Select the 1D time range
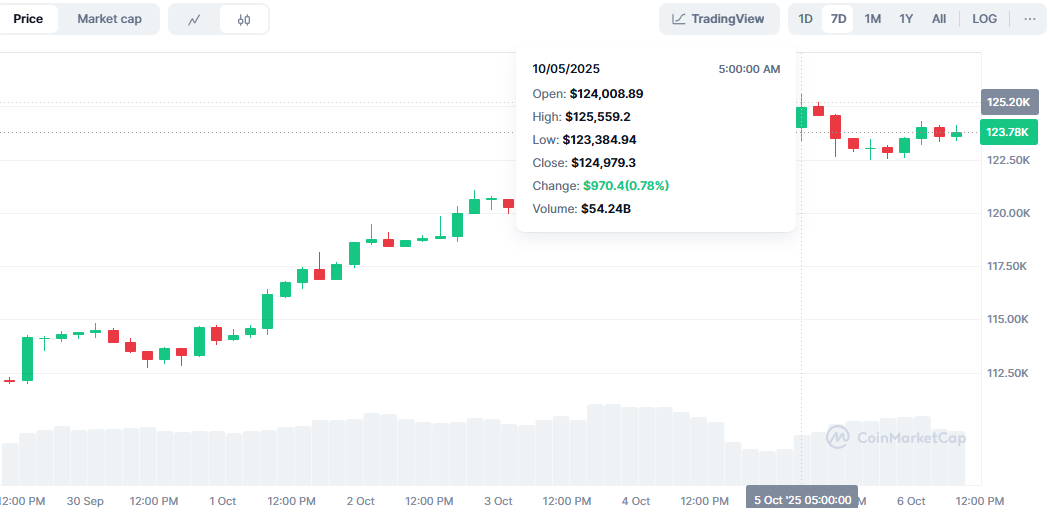The width and height of the screenshot is (1053, 526). pos(805,19)
